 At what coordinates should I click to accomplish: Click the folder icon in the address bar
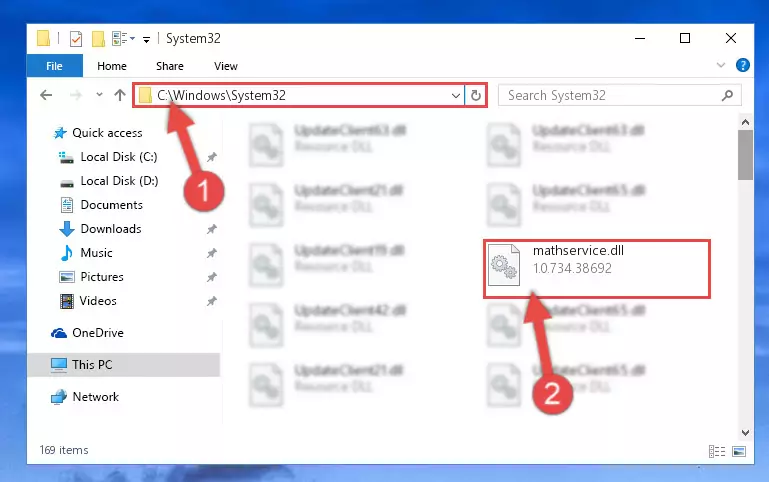(x=145, y=95)
